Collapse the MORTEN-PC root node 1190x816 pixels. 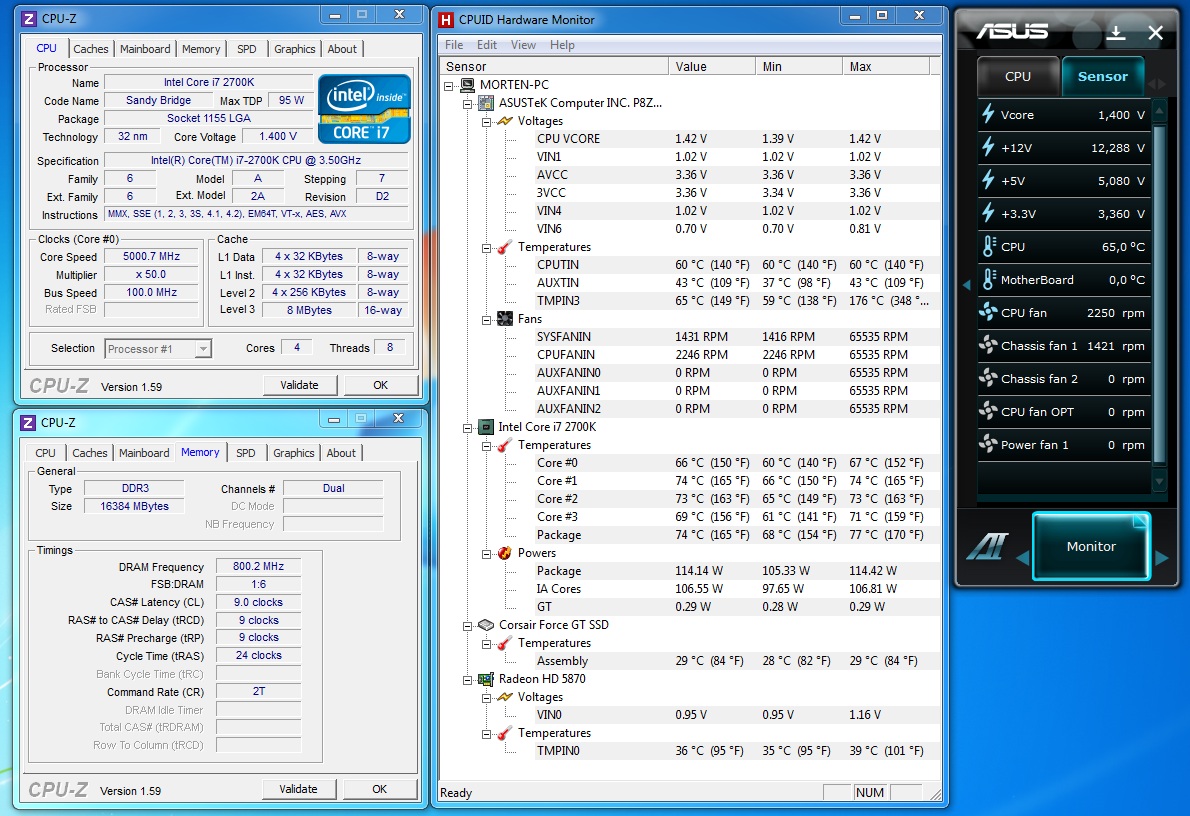tap(449, 86)
